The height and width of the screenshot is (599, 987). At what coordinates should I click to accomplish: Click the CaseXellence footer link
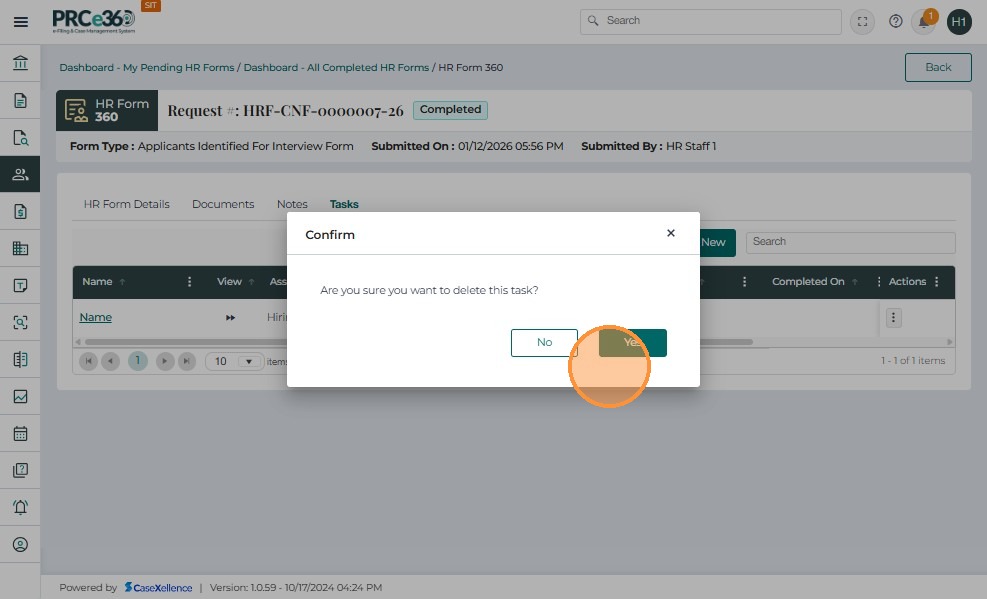(159, 588)
